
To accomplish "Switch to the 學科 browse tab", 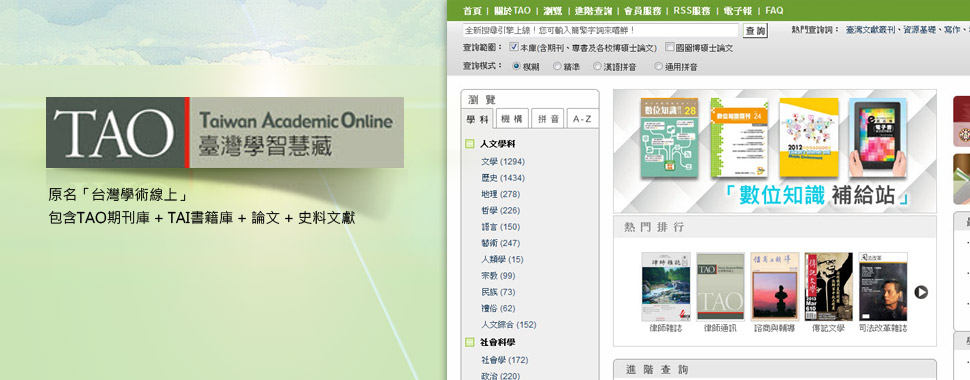I will [478, 118].
